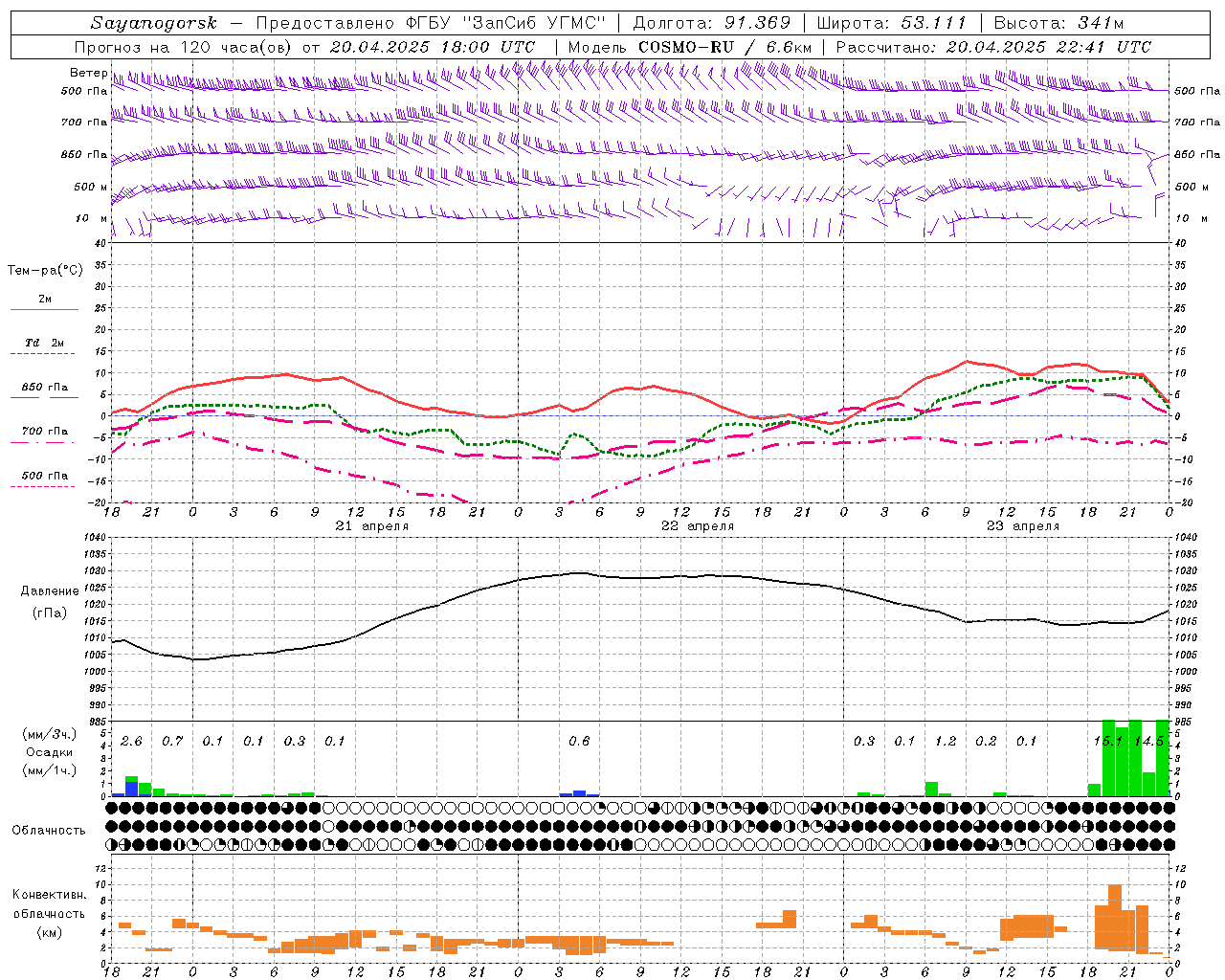Click the 'Осадки' precipitation panel label

click(x=49, y=753)
